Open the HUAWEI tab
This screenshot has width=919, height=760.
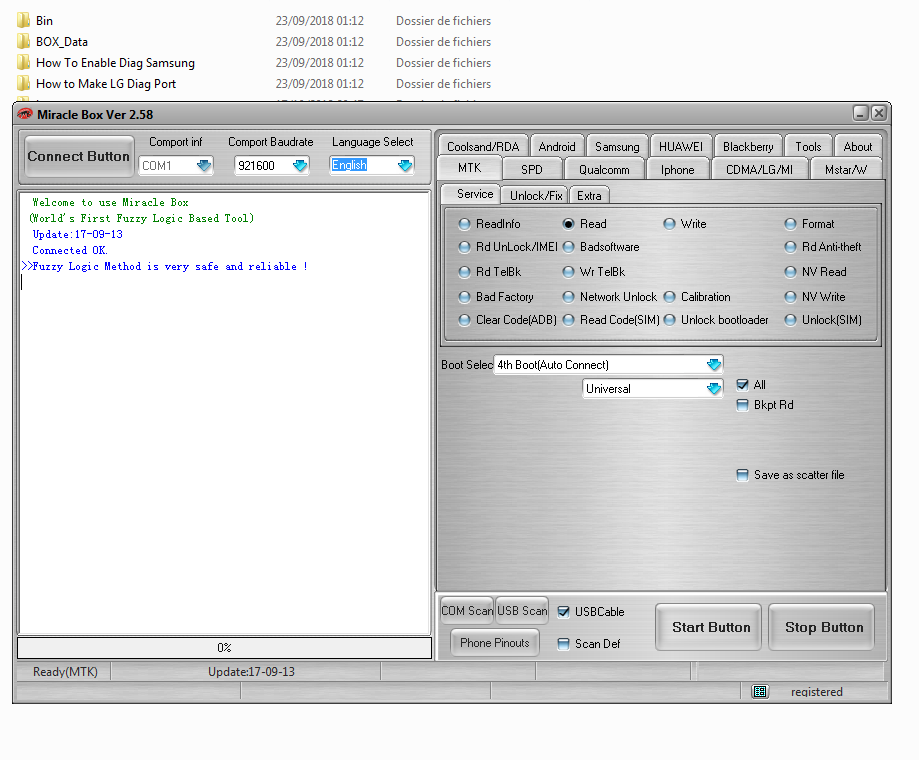tap(680, 146)
